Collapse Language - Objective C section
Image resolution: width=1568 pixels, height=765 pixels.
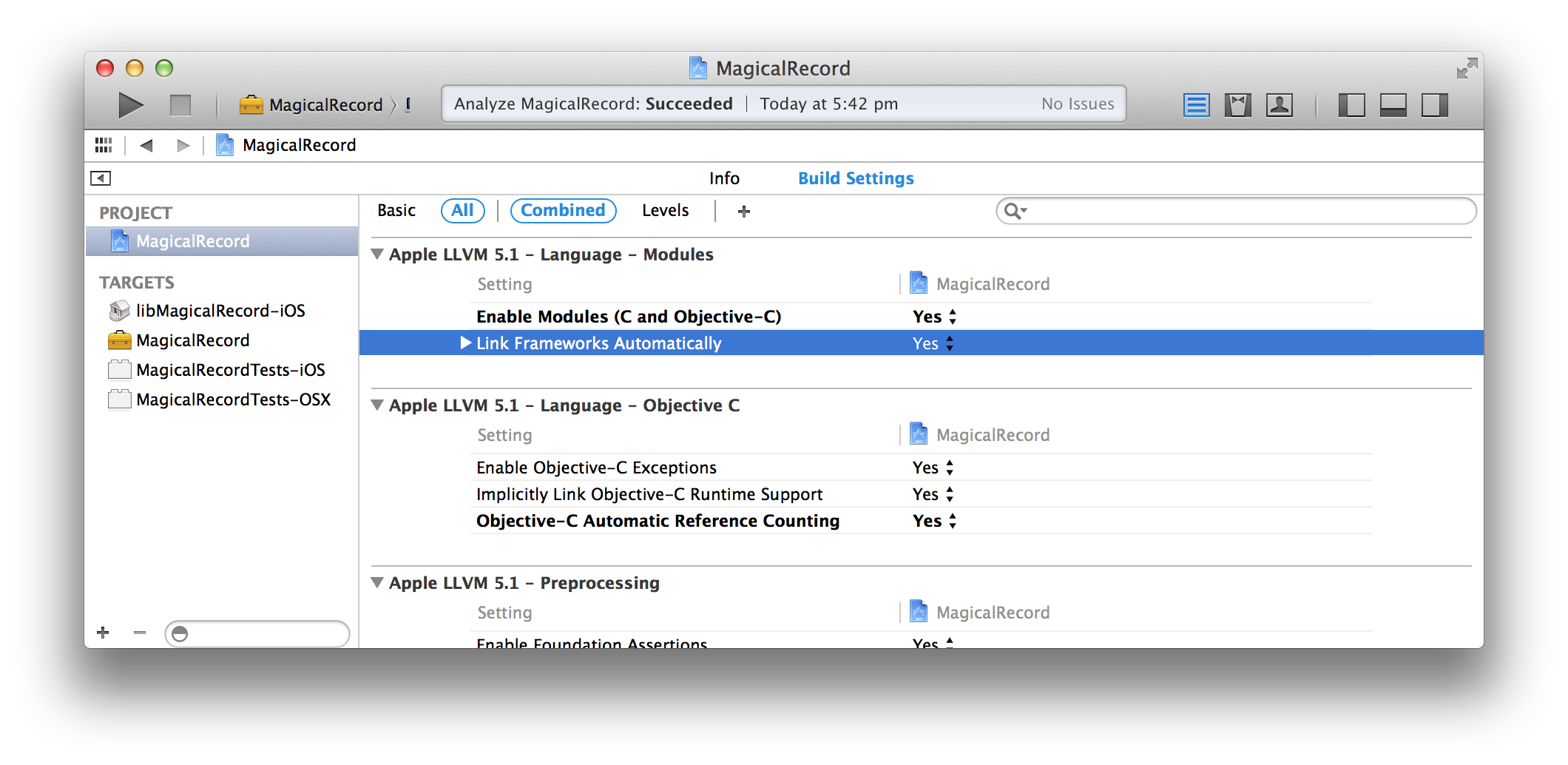pos(377,405)
